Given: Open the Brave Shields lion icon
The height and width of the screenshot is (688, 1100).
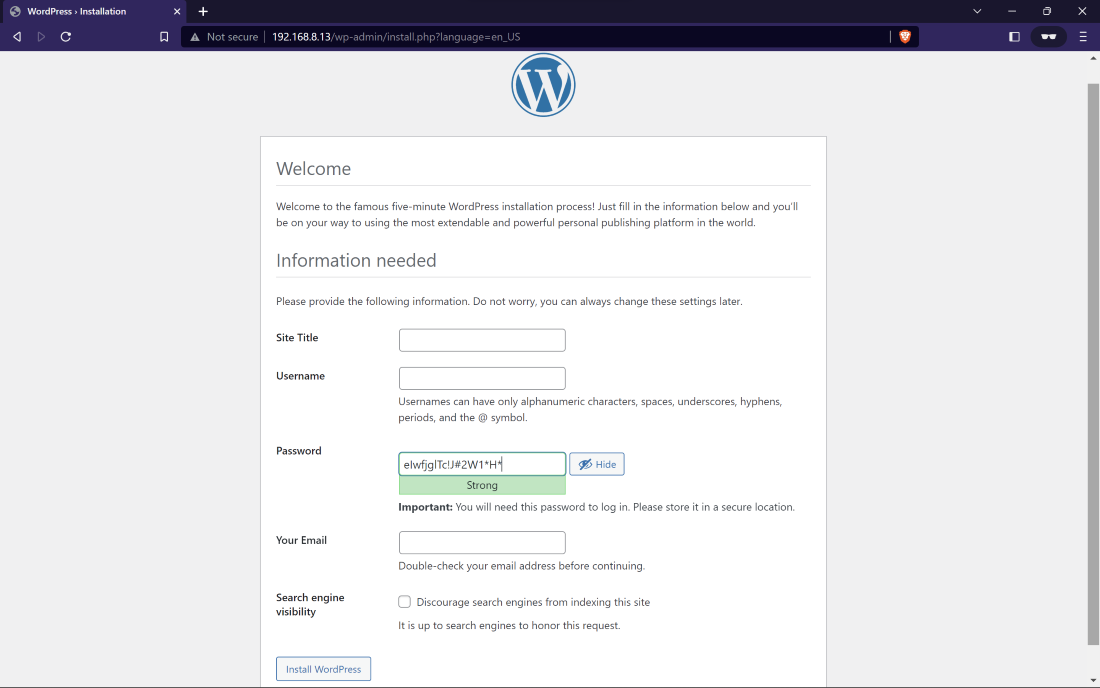Looking at the screenshot, I should click(905, 36).
